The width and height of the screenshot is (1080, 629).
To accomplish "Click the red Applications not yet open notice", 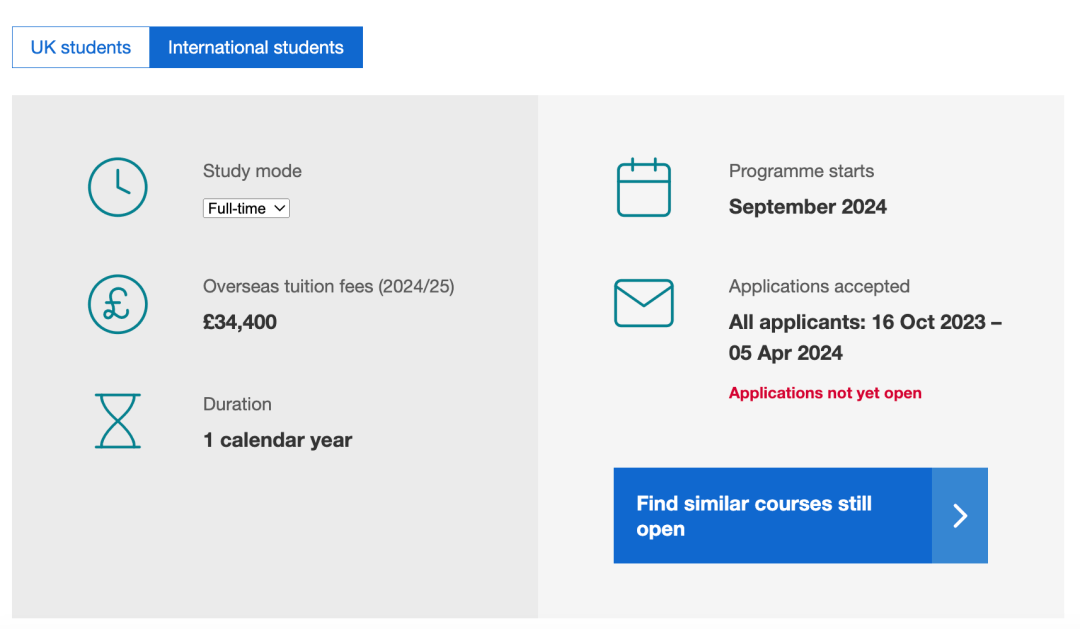I will click(x=825, y=393).
